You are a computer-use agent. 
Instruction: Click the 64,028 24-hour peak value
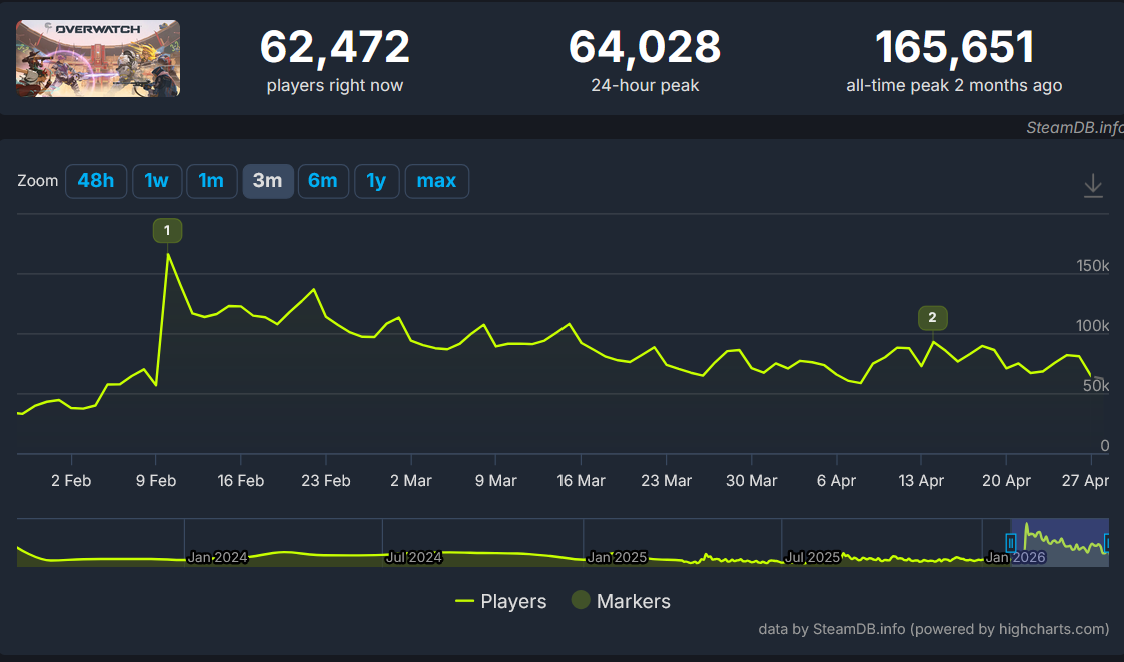645,47
